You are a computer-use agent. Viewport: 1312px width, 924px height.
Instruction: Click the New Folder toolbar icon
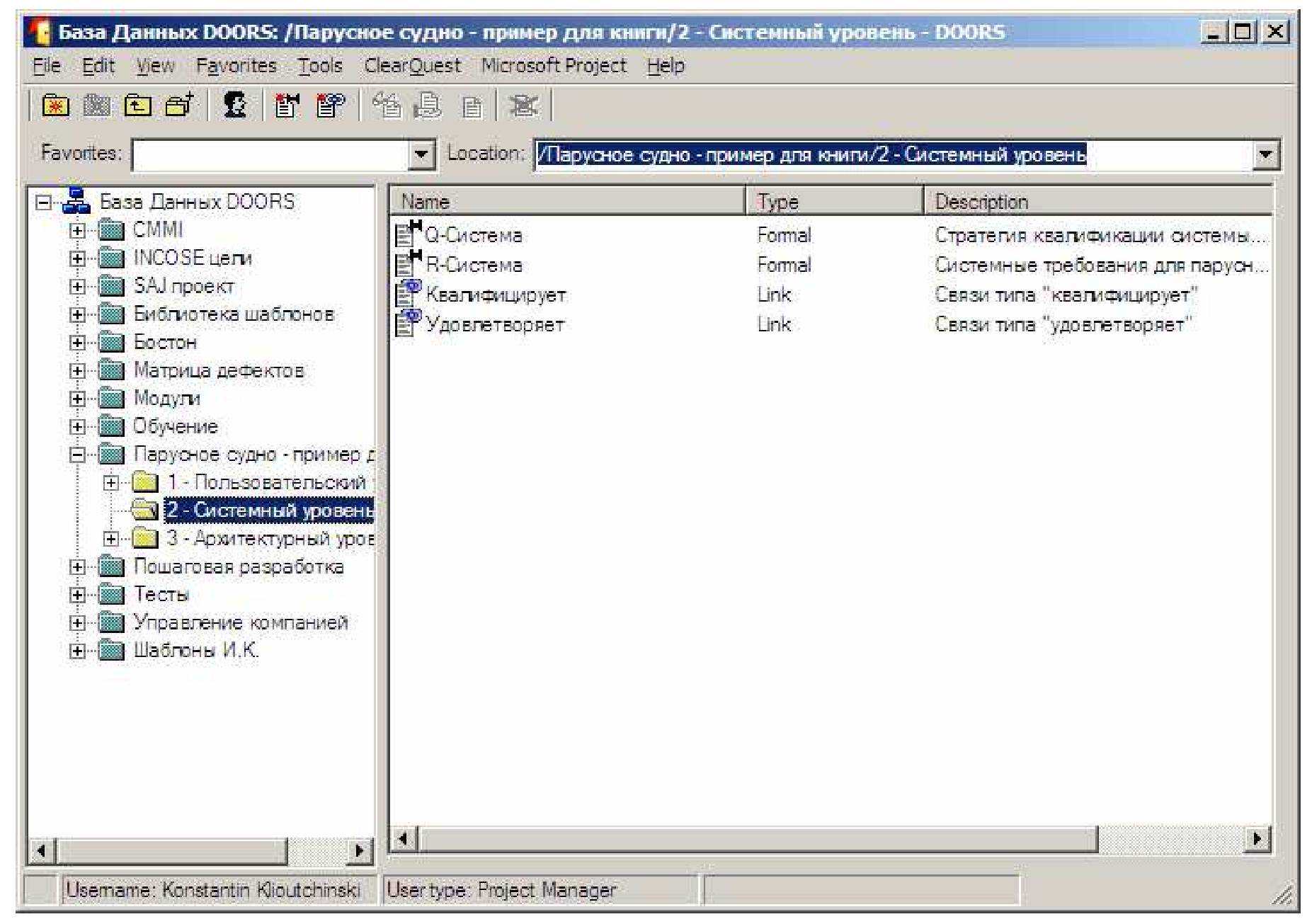pyautogui.click(x=57, y=105)
